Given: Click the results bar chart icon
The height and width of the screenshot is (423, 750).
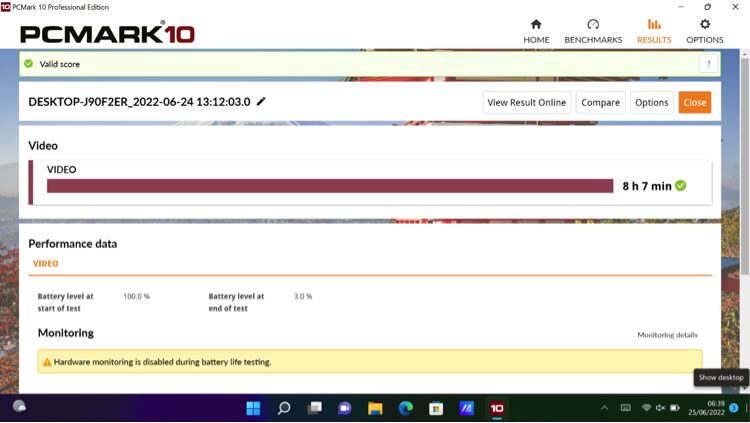Looking at the screenshot, I should pyautogui.click(x=654, y=24).
